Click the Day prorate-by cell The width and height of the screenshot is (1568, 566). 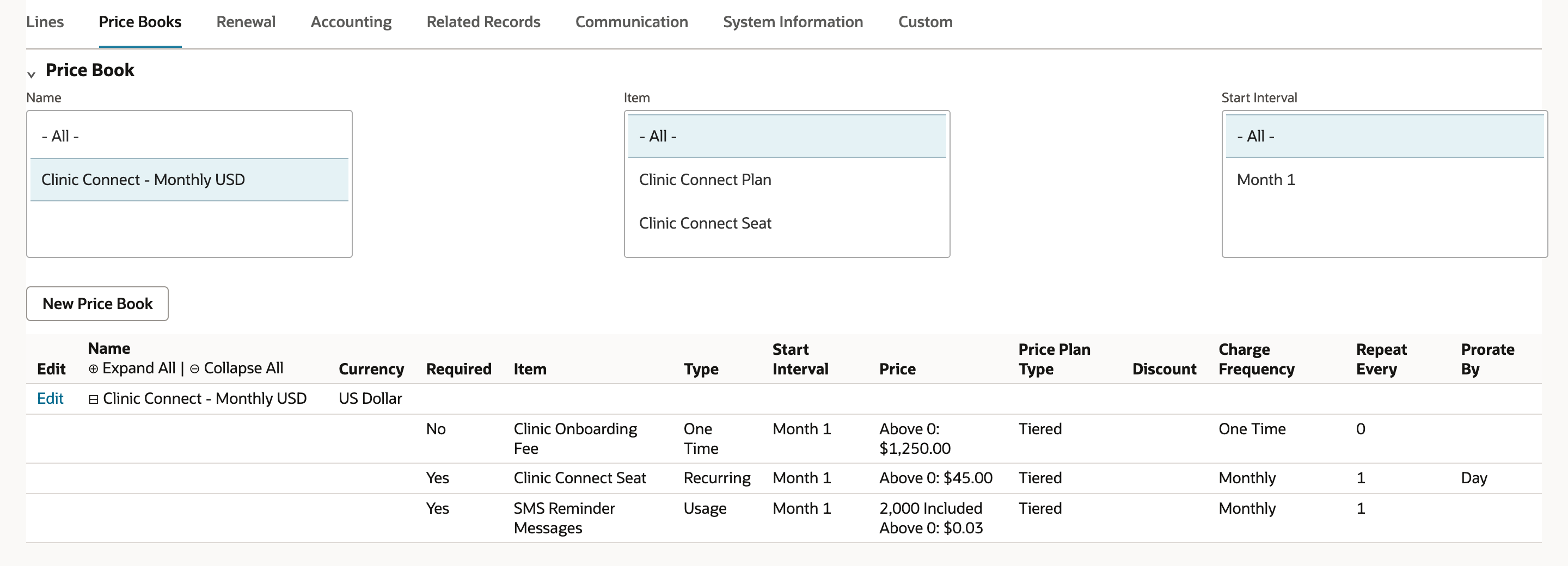[x=1474, y=478]
